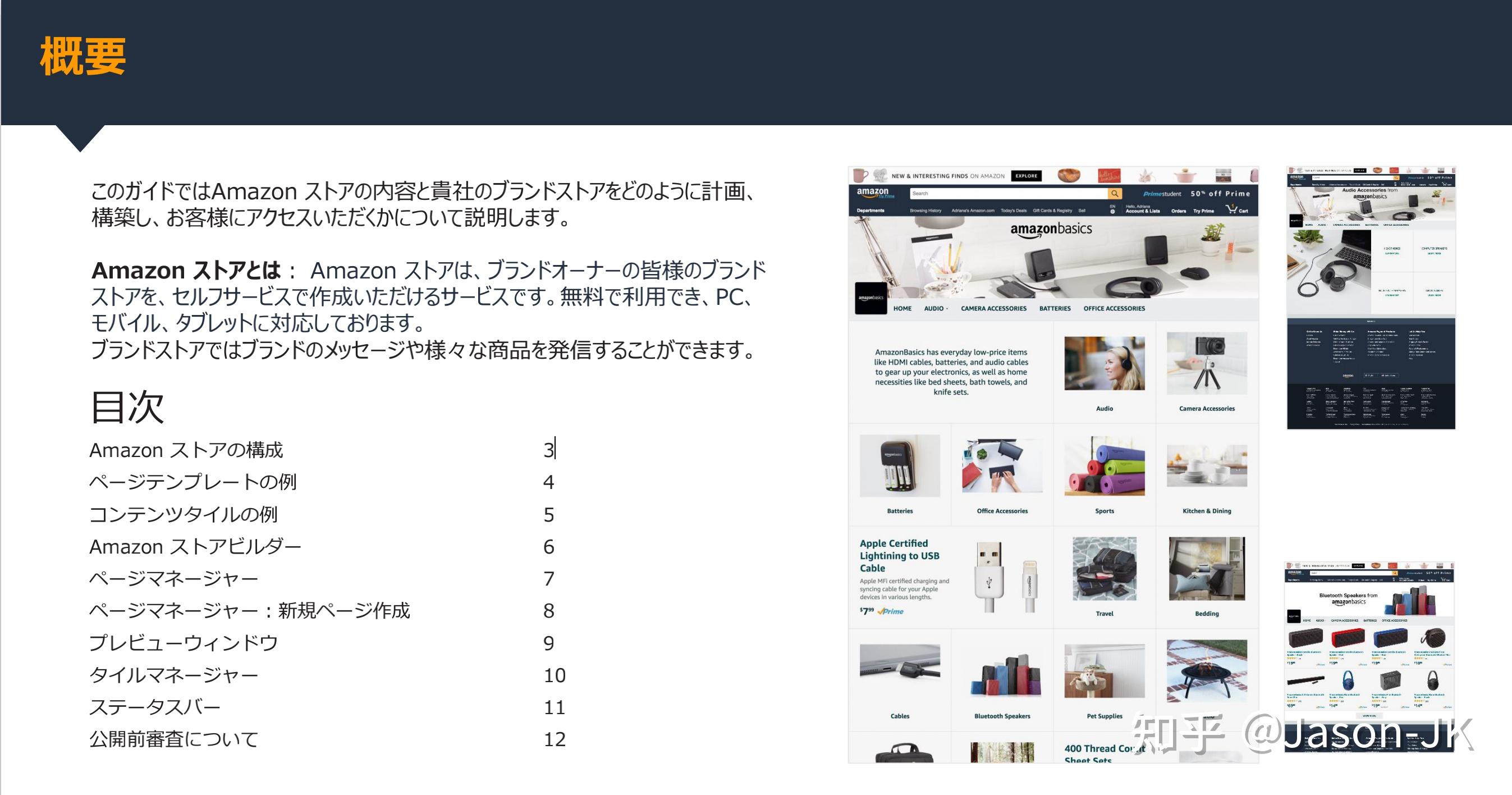Click the Orders link in the header
1512x795 pixels.
(x=1179, y=211)
